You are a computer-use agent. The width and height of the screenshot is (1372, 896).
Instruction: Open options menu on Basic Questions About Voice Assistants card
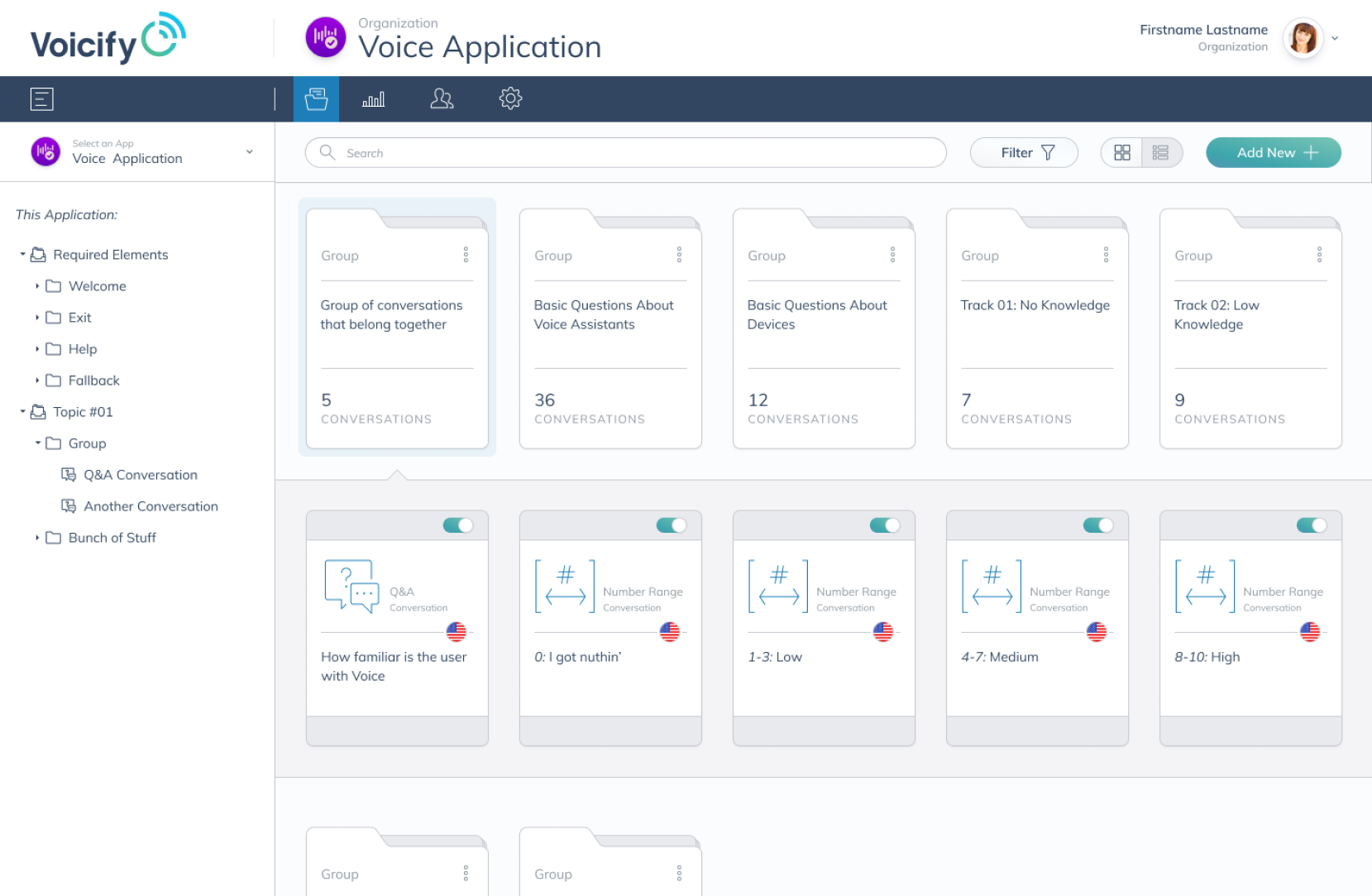coord(679,255)
